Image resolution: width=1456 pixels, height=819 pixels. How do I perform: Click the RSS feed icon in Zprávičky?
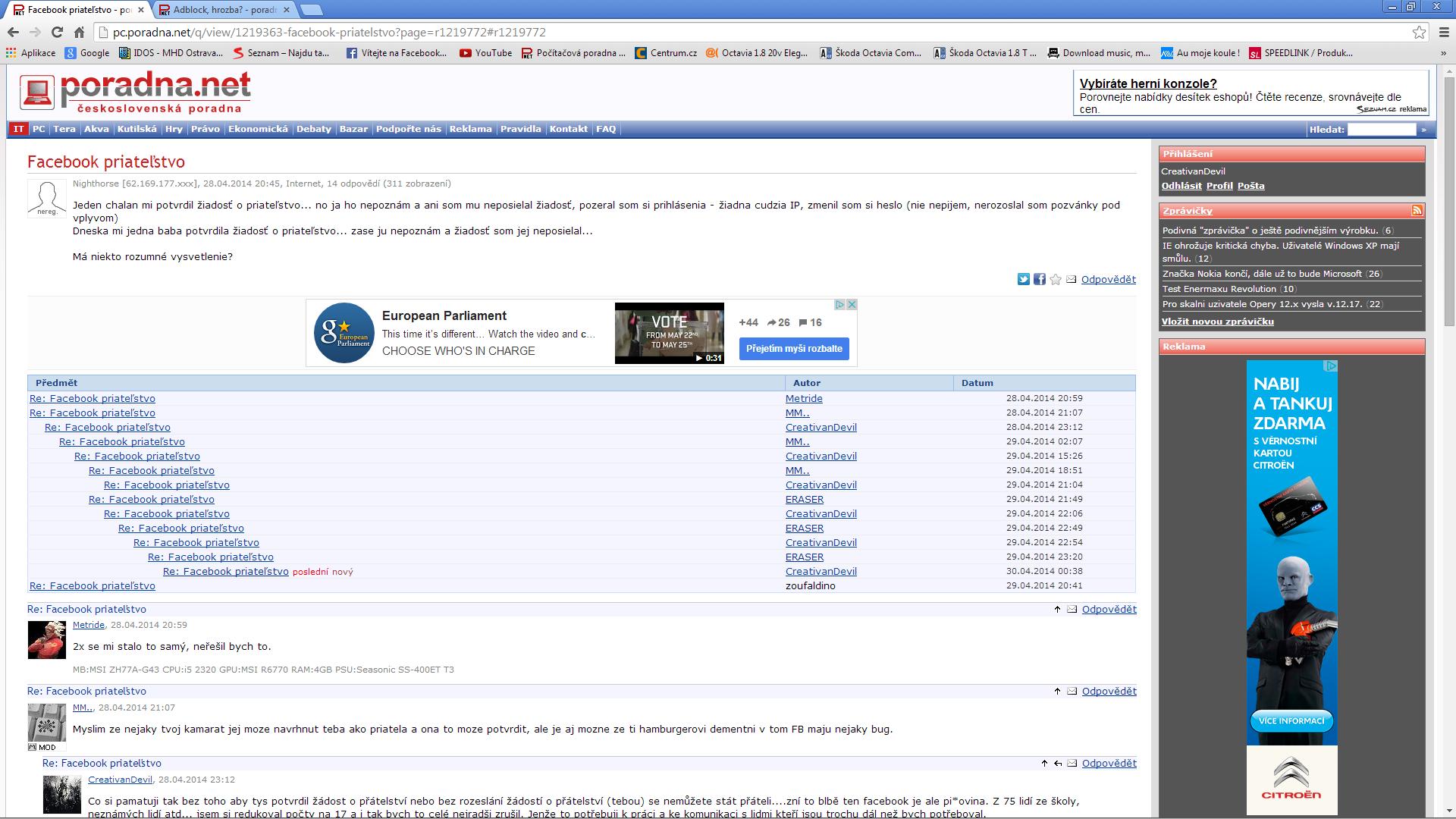1417,211
